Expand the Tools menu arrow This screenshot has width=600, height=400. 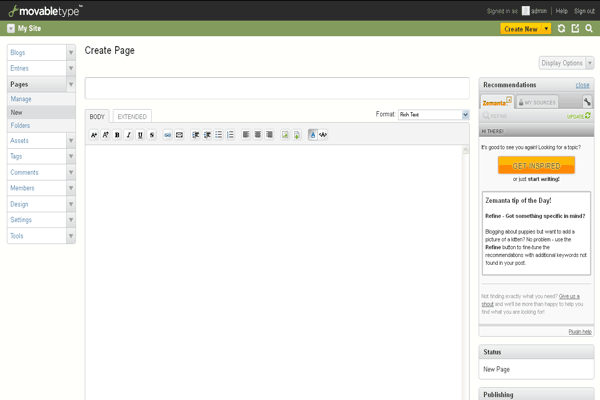[71, 236]
